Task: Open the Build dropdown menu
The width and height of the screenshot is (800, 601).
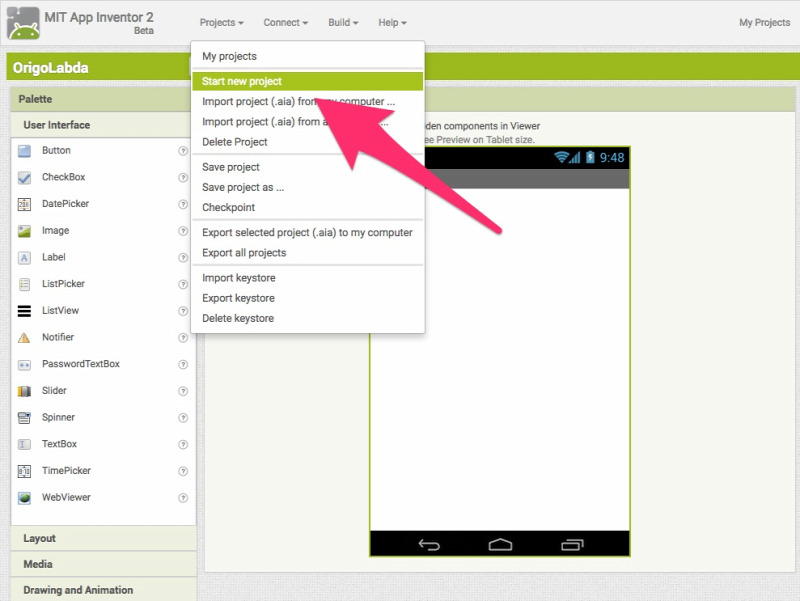Action: click(343, 22)
